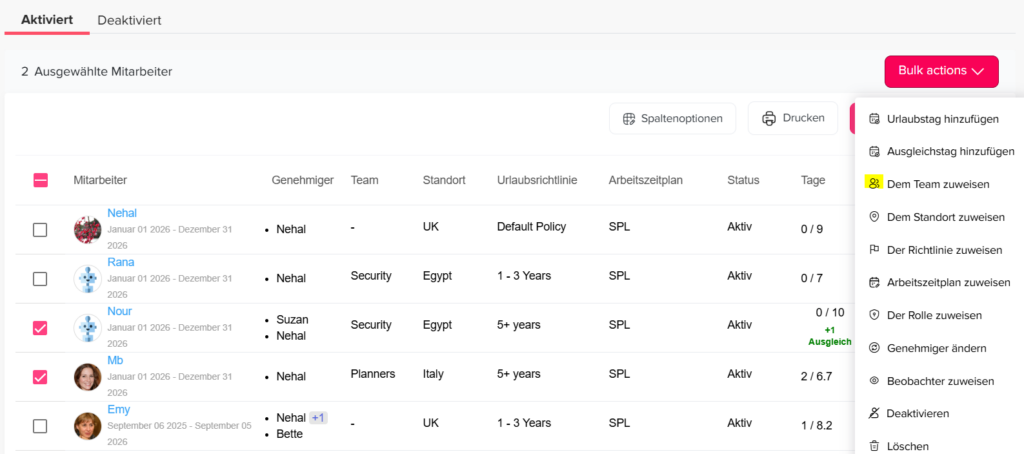Click the schedule icon beside Arbeitszeitplan zuweisen
1024x454 pixels.
click(x=874, y=283)
